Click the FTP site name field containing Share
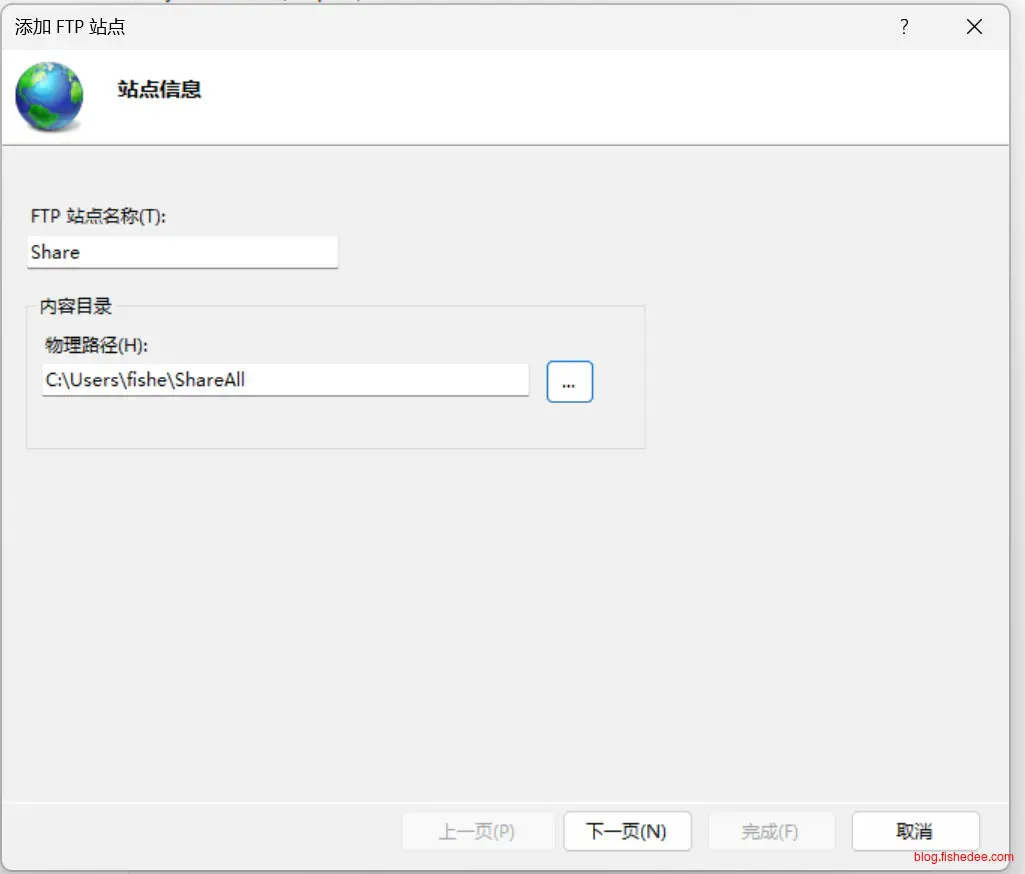Screen dimensions: 1025x874 click(182, 252)
